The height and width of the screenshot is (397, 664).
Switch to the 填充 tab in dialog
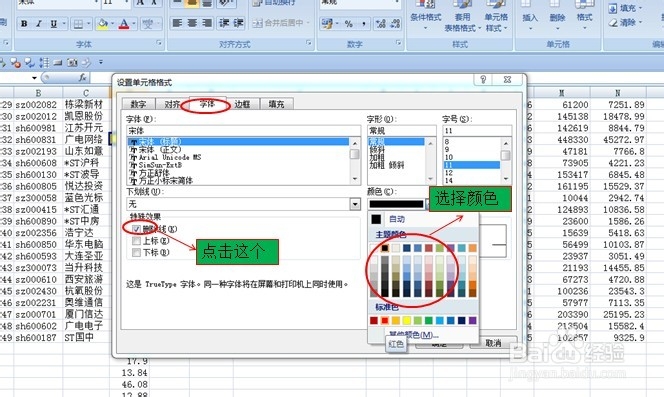point(277,104)
